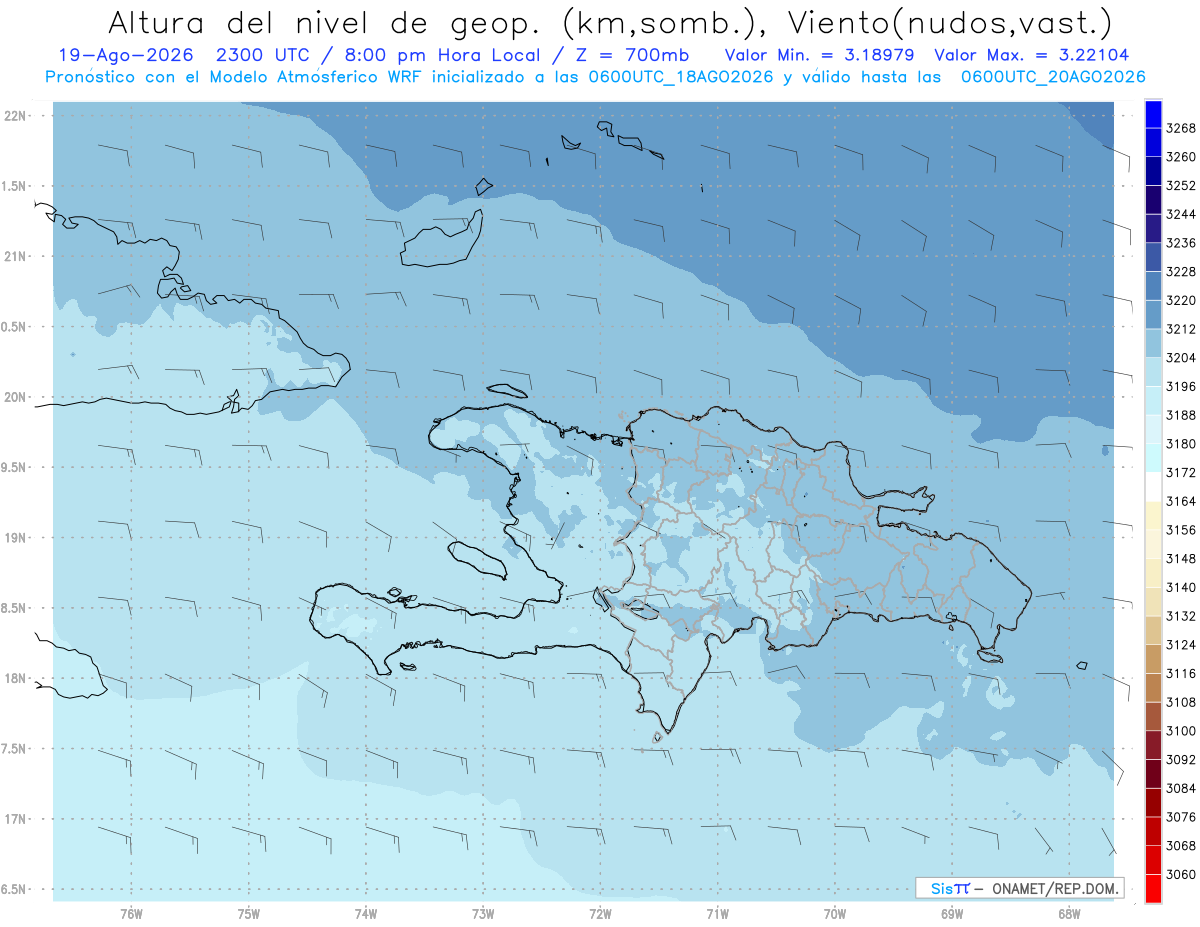Screen dimensions: 1200x927
Task: Click the brightest blue swatch atop the legend
Action: pyautogui.click(x=1153, y=114)
